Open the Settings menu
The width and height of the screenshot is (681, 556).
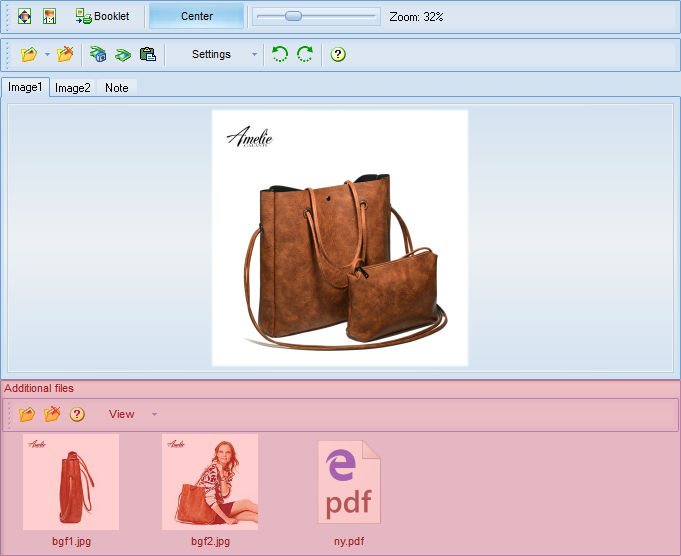click(x=211, y=54)
